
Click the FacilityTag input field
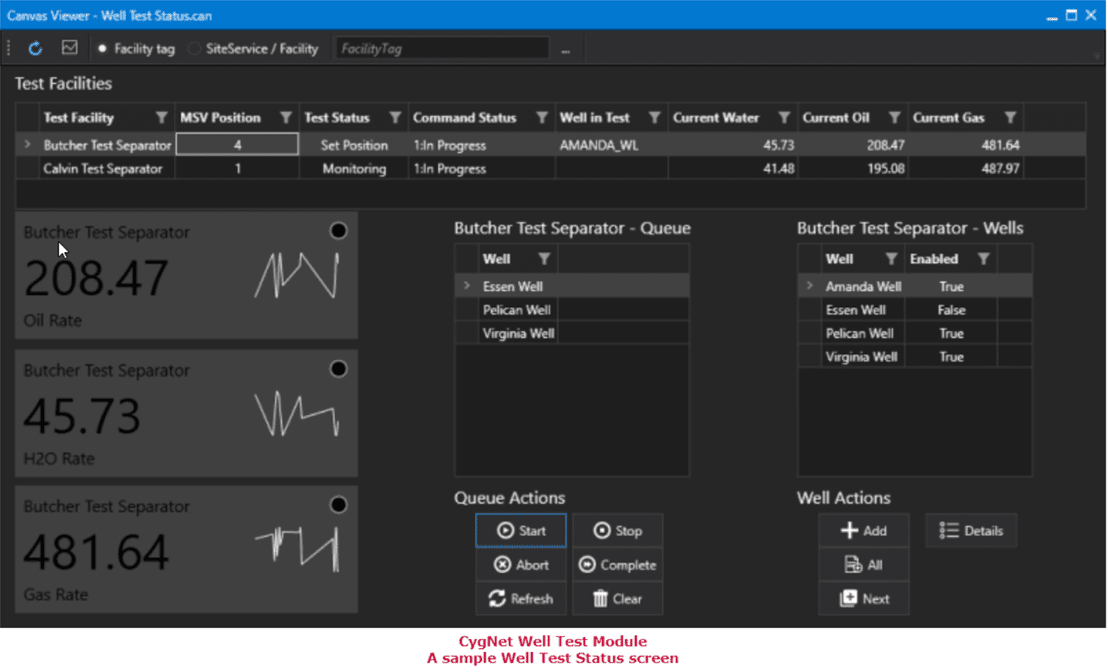point(442,48)
